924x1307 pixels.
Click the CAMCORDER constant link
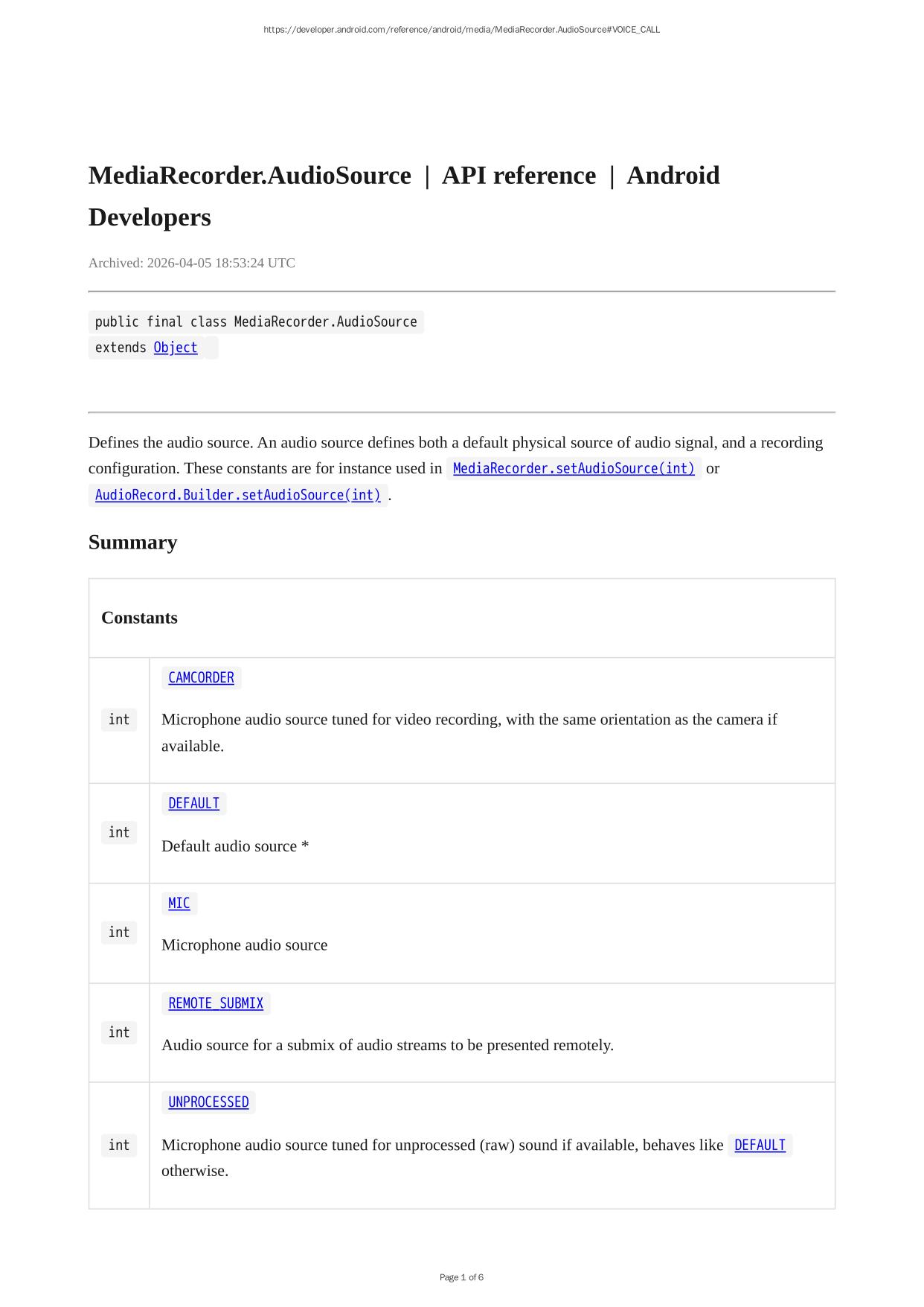point(201,678)
